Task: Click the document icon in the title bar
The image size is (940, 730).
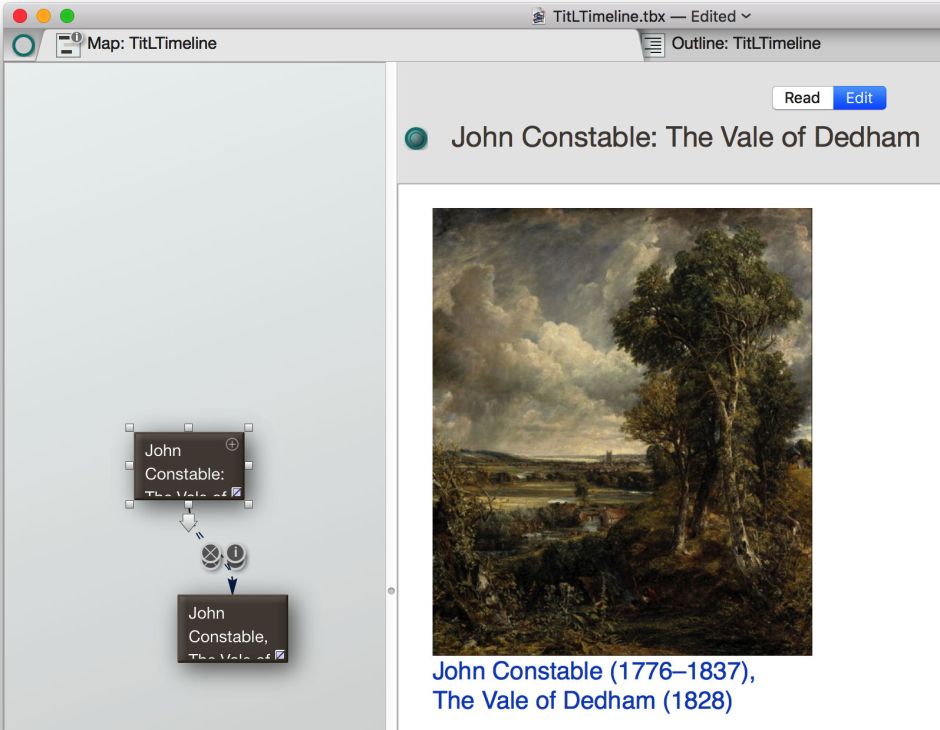Action: [x=539, y=16]
